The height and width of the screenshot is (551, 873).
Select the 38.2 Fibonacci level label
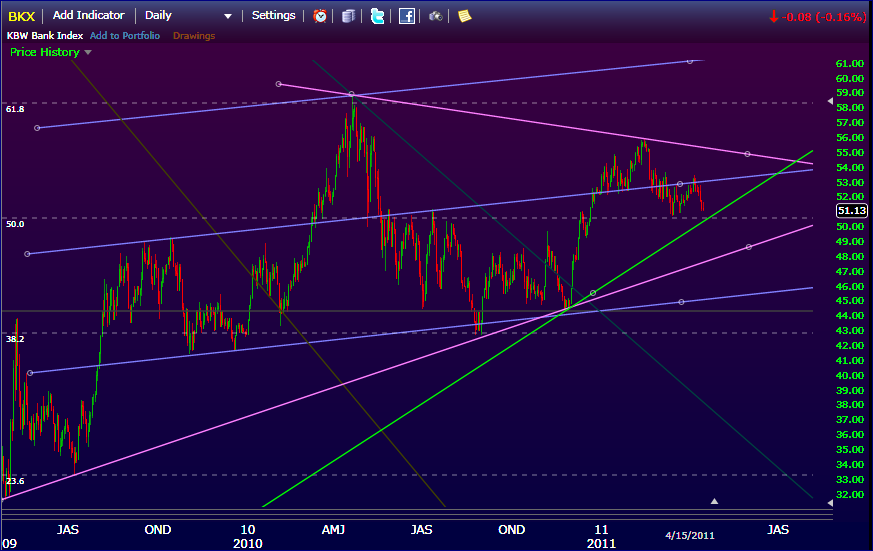[x=15, y=339]
